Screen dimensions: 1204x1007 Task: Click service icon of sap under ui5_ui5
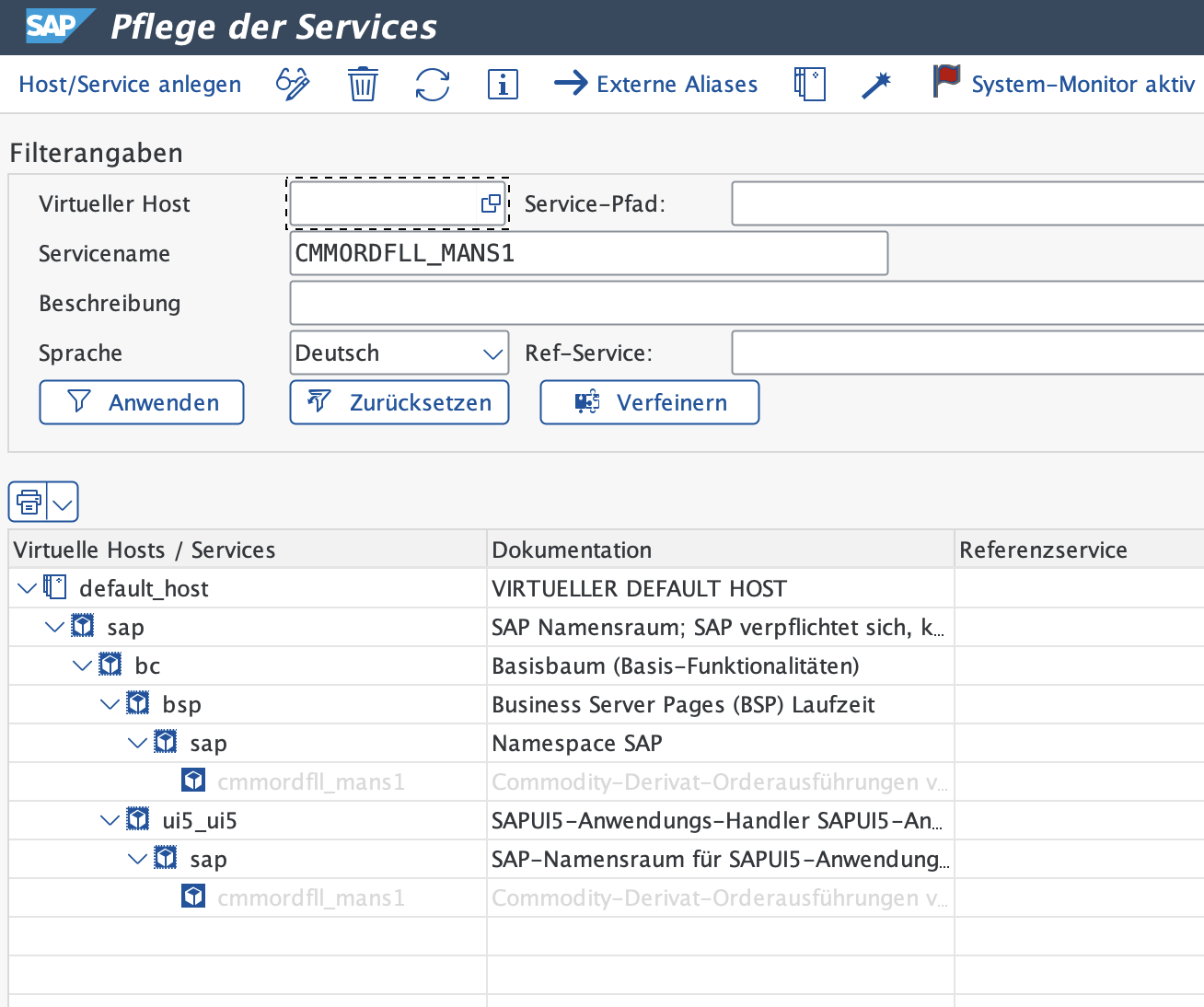coord(166,858)
